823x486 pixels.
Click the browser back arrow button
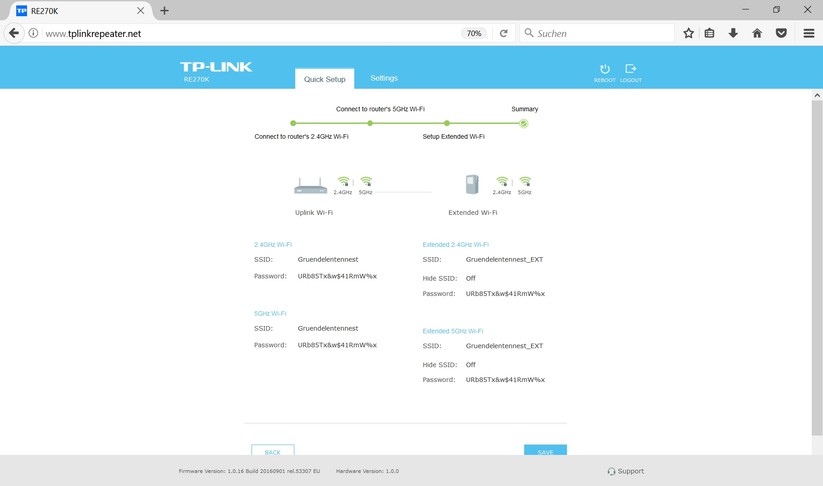(x=14, y=33)
